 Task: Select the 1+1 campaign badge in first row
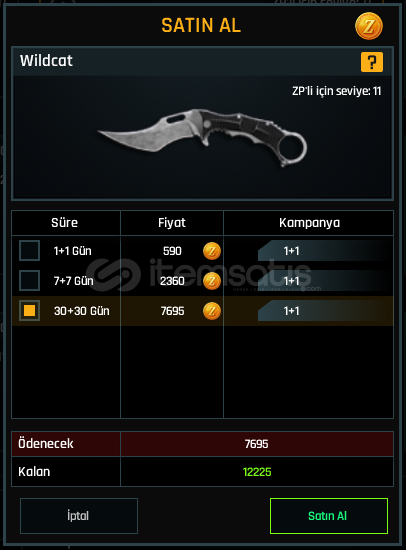click(291, 251)
